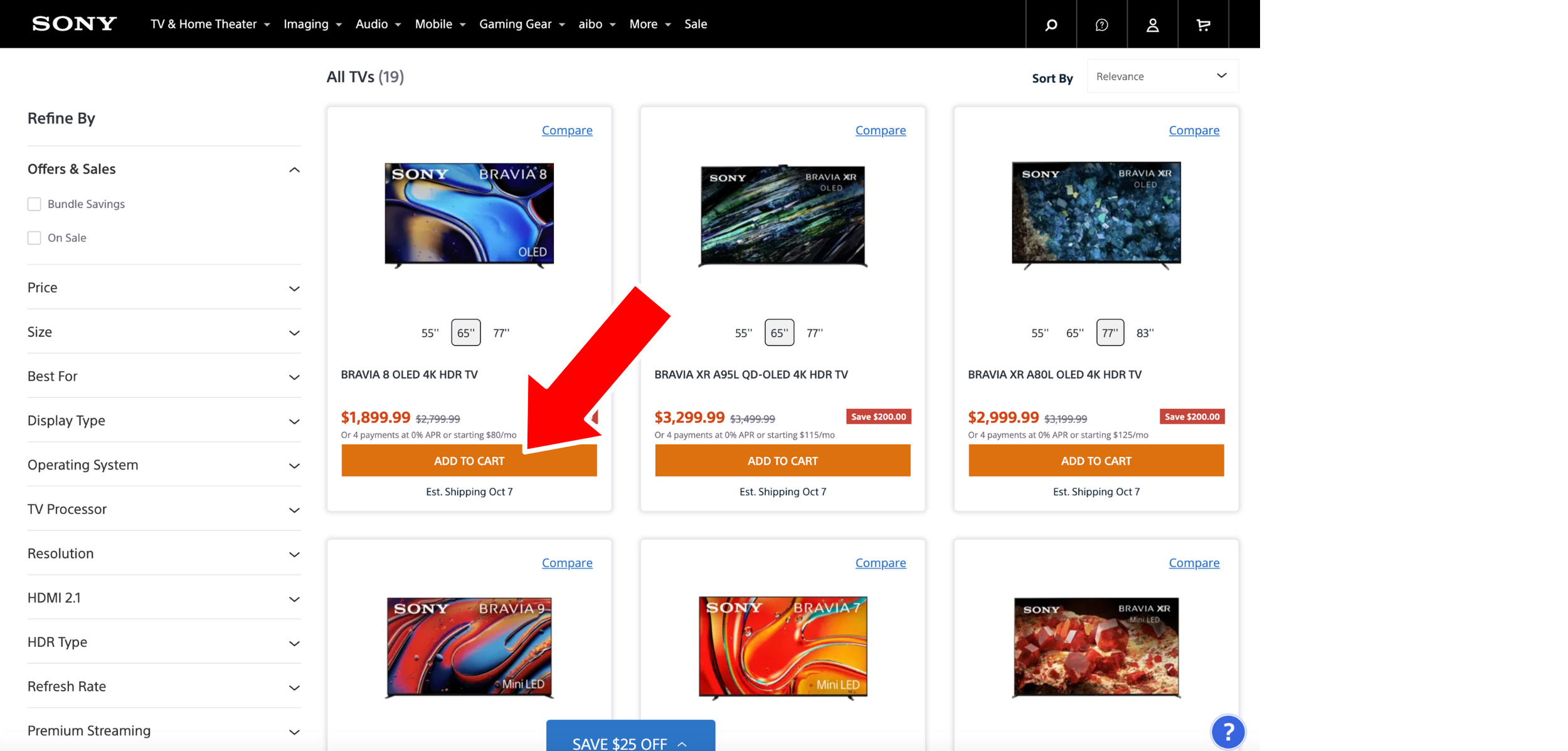Expand the Best For filter section
This screenshot has height=751, width=1568.
[x=164, y=376]
